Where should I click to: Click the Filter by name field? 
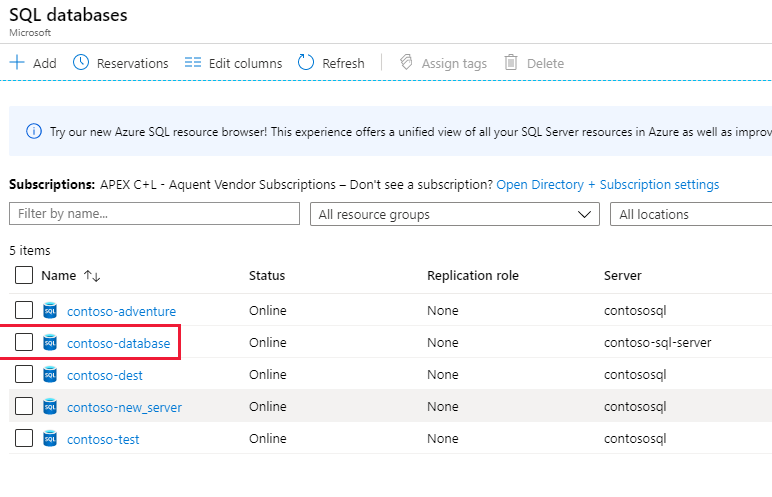154,214
